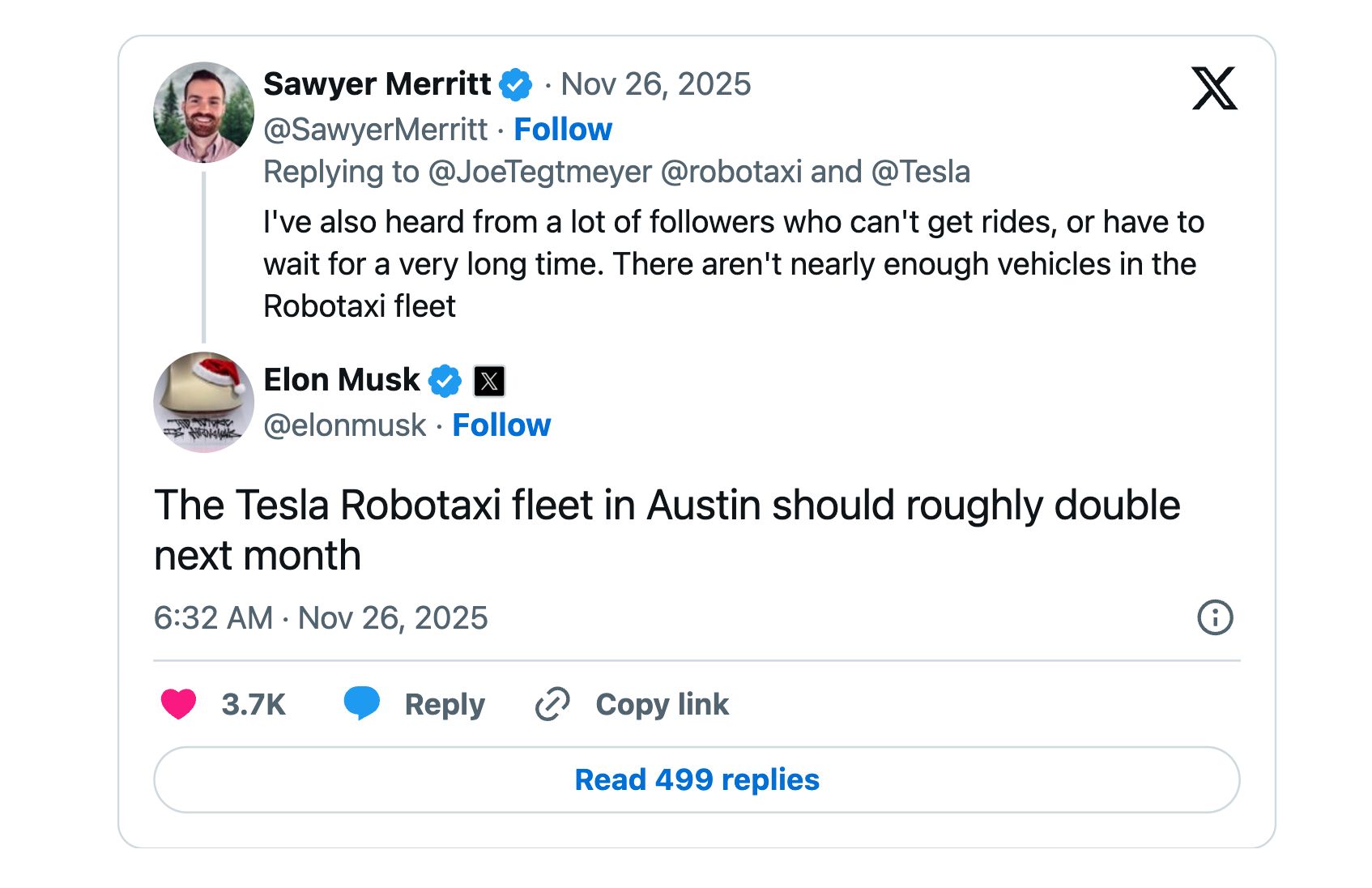The height and width of the screenshot is (888, 1372).
Task: Click Sawyer Merritt's verified badge
Action: [515, 84]
